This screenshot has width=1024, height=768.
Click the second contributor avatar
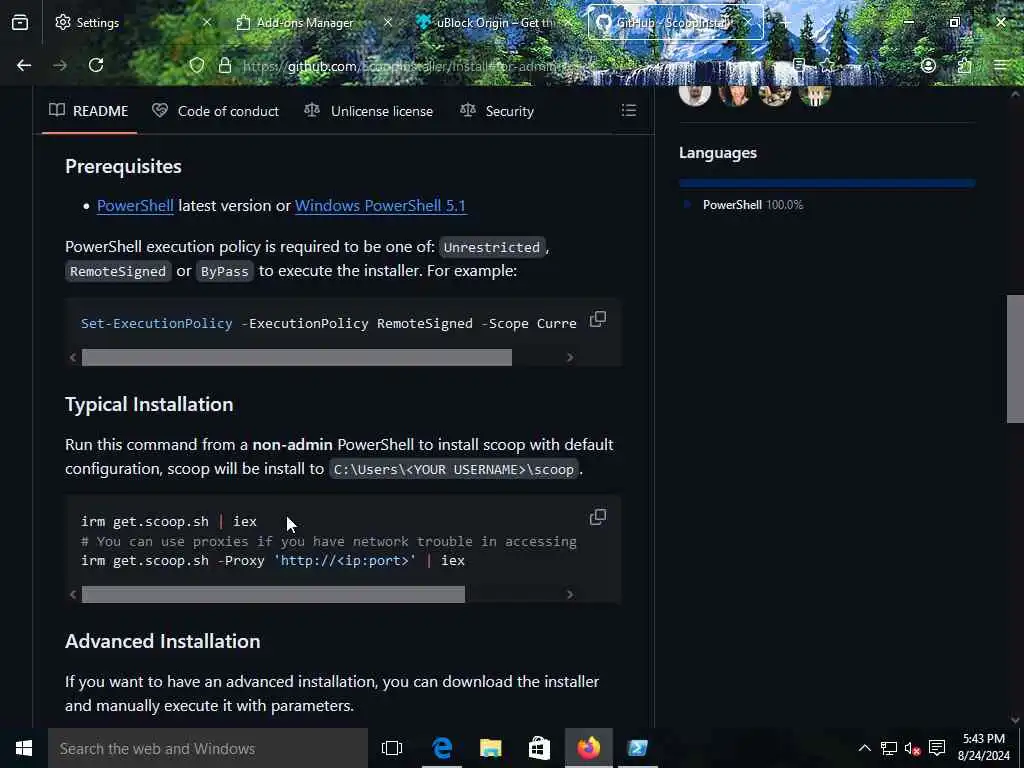[x=735, y=95]
